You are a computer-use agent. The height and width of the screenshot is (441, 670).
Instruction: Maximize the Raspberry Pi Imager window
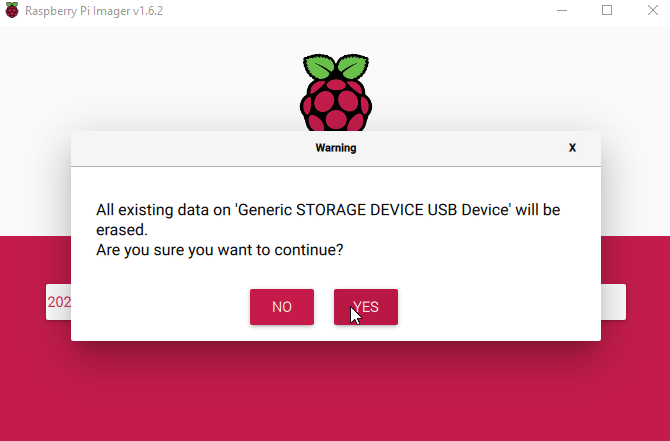pos(607,11)
